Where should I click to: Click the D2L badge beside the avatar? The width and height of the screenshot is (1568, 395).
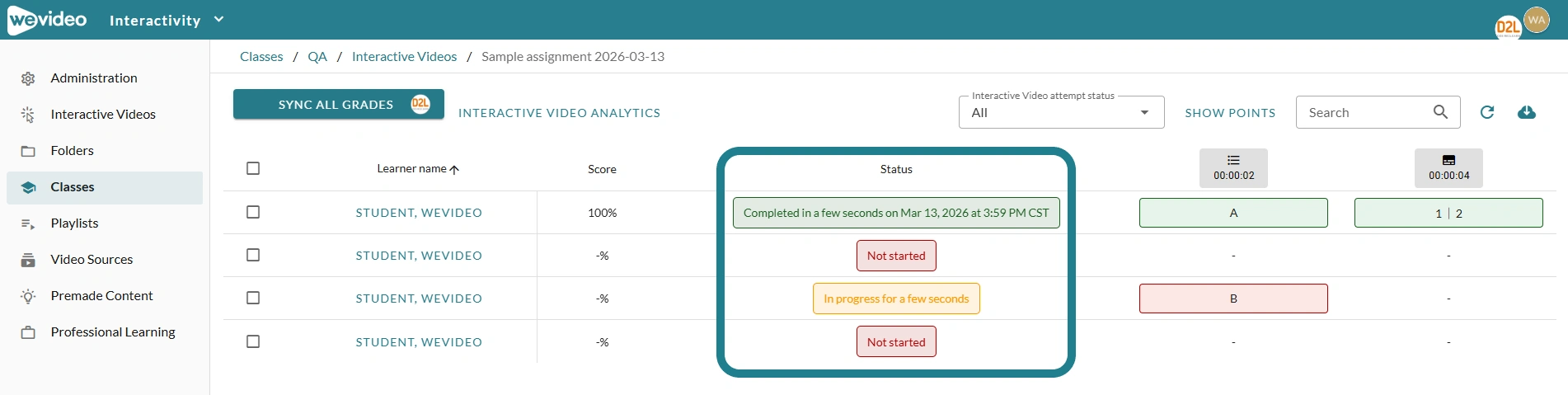[1508, 27]
